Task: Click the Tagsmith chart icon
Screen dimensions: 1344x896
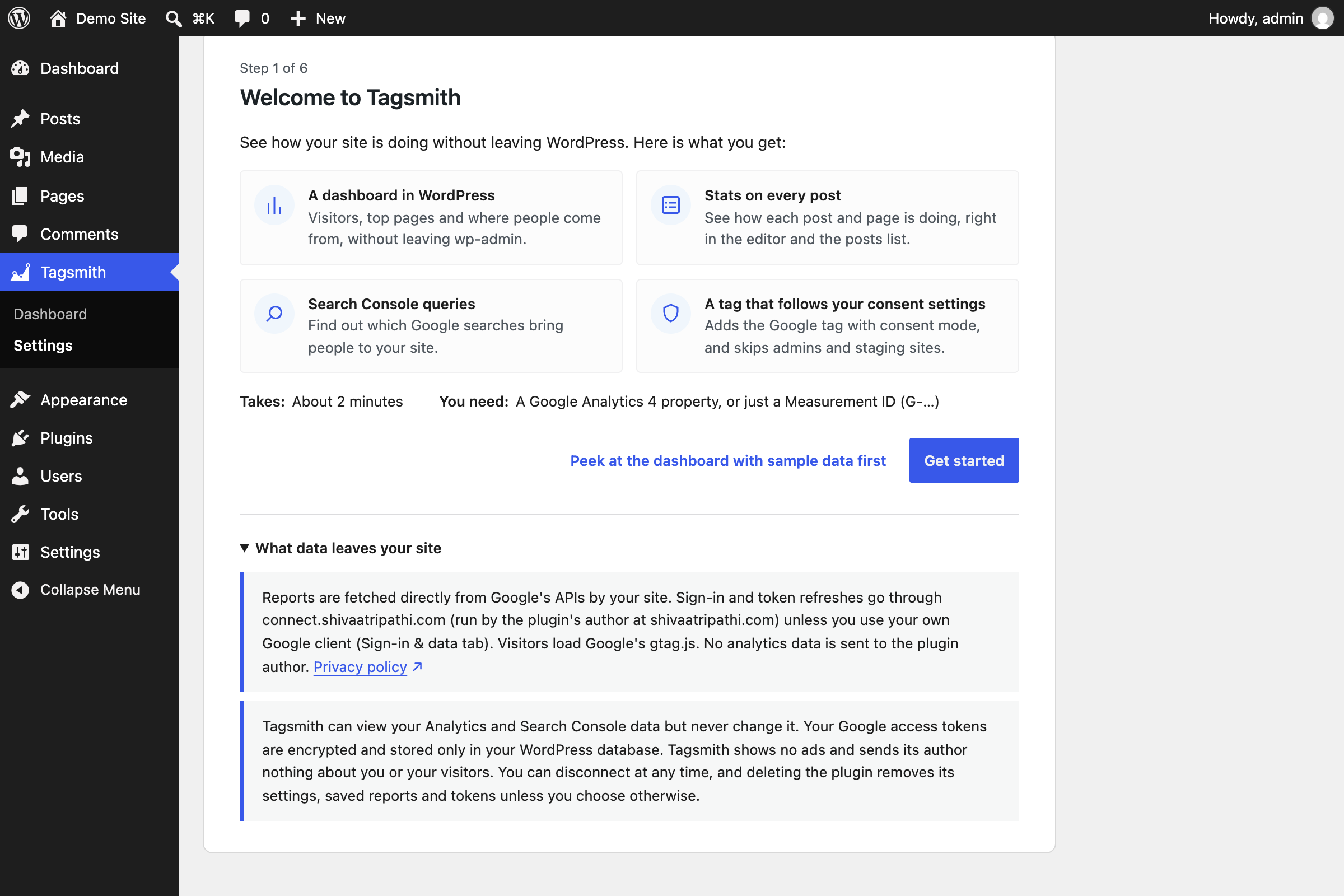Action: [x=20, y=273]
